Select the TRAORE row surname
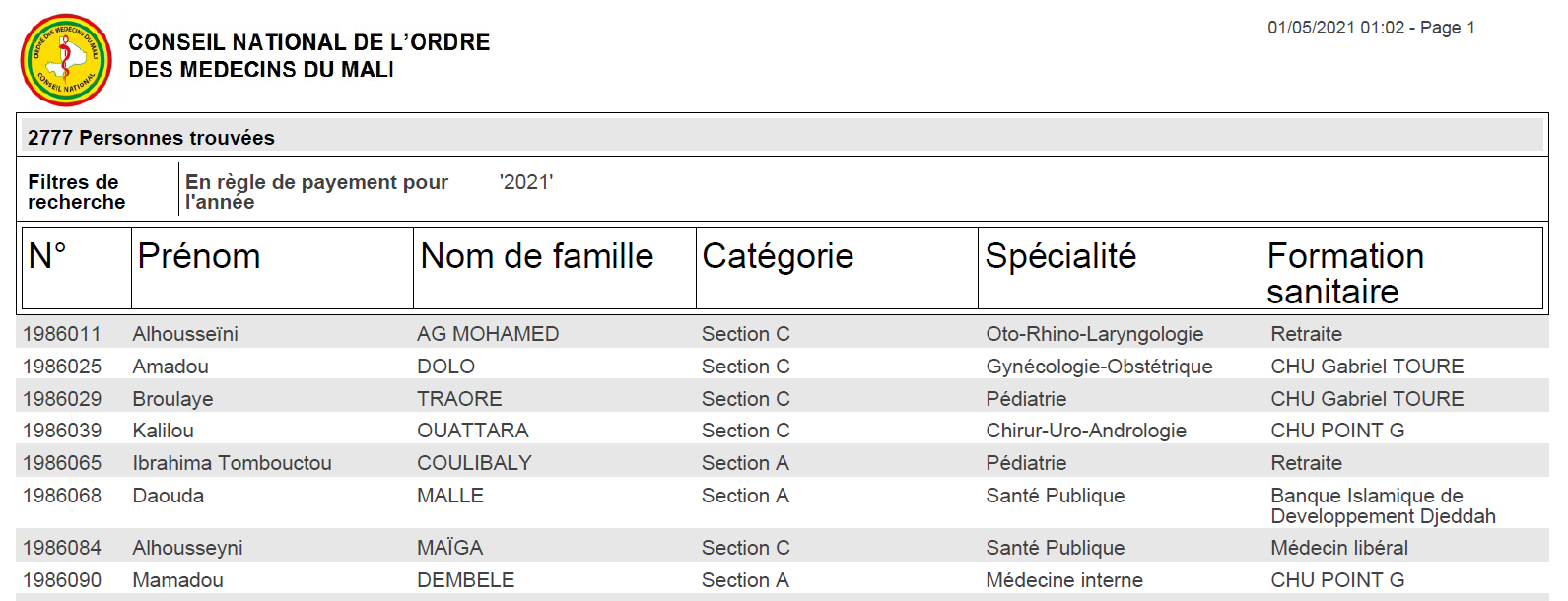The image size is (1568, 601). [459, 399]
